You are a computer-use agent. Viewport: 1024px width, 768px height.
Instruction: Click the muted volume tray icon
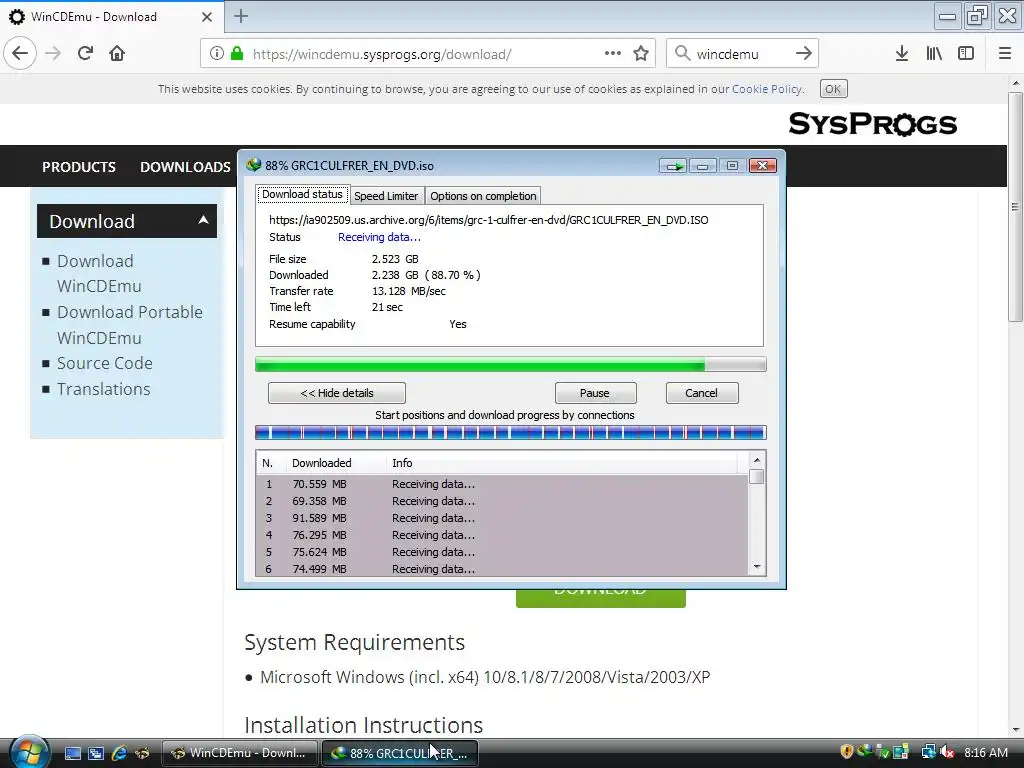tap(948, 752)
